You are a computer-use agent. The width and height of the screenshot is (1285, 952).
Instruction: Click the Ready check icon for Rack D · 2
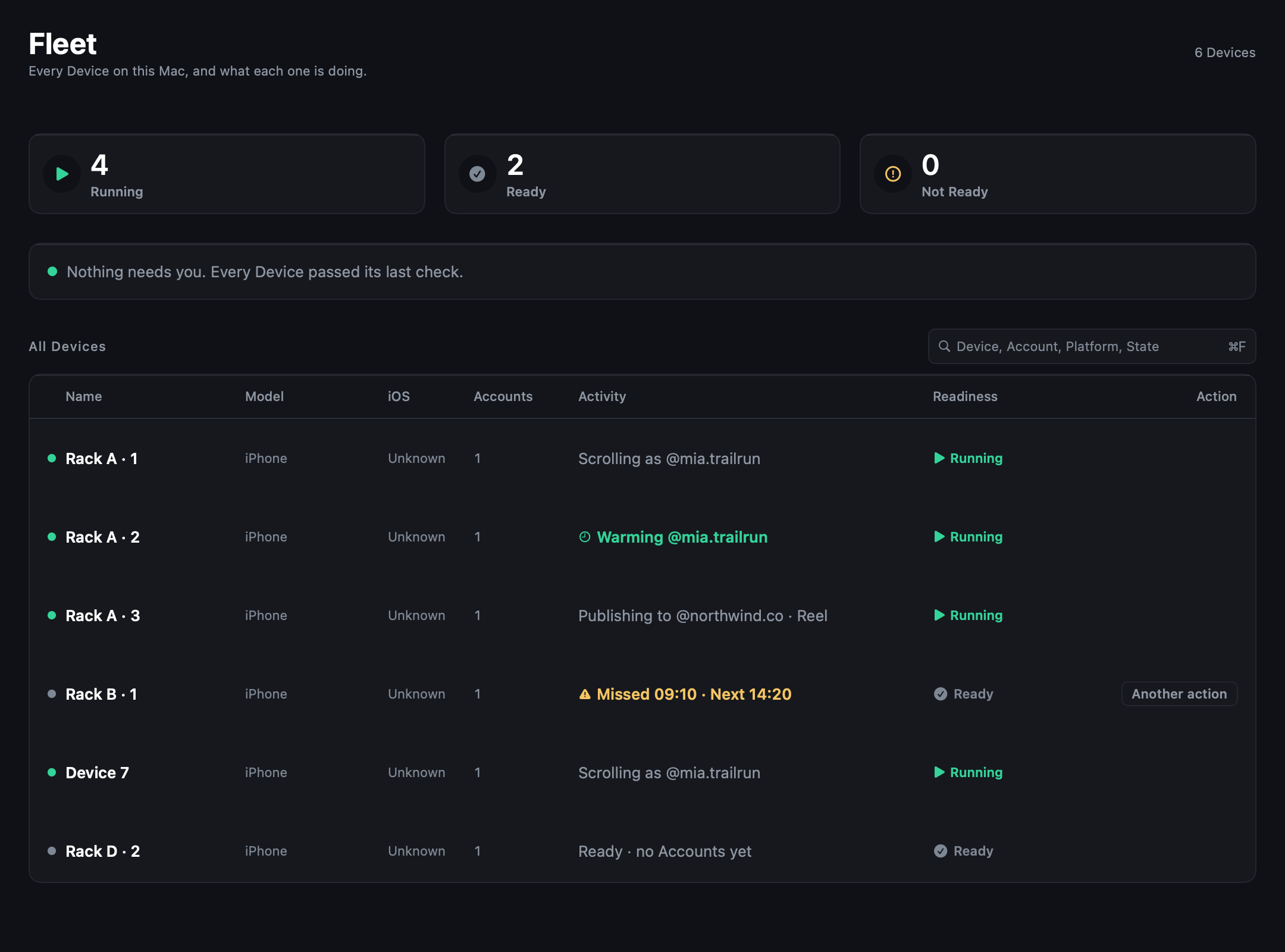941,851
